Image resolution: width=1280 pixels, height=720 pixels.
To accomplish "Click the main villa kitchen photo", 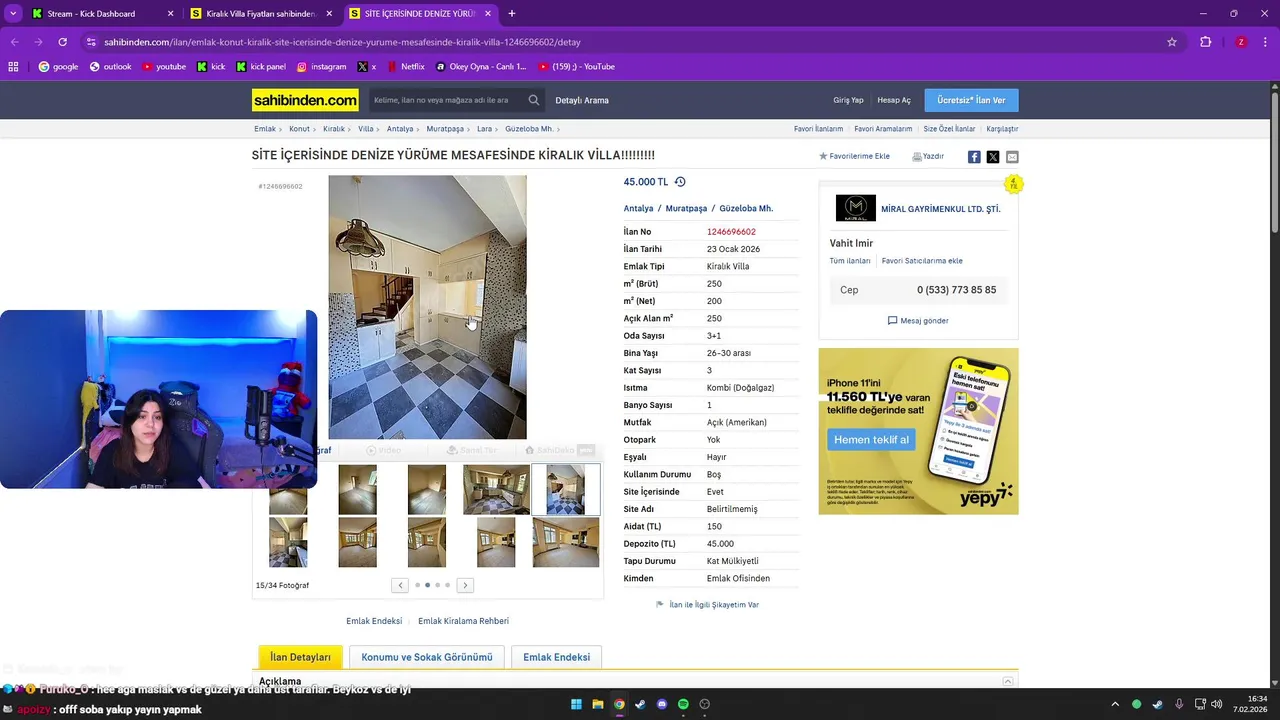I will 427,307.
